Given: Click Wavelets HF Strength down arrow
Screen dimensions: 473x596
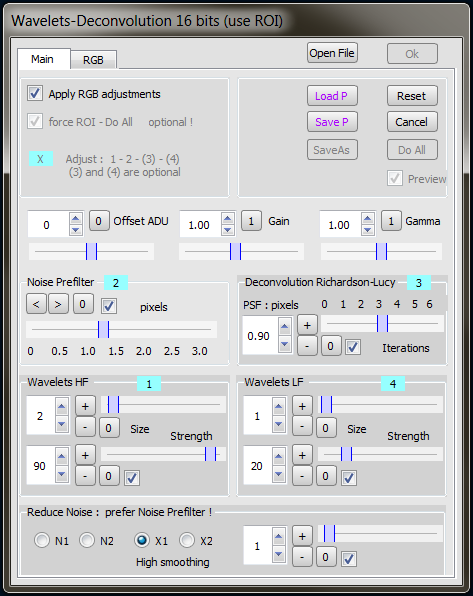Looking at the screenshot, I should pos(62,474).
